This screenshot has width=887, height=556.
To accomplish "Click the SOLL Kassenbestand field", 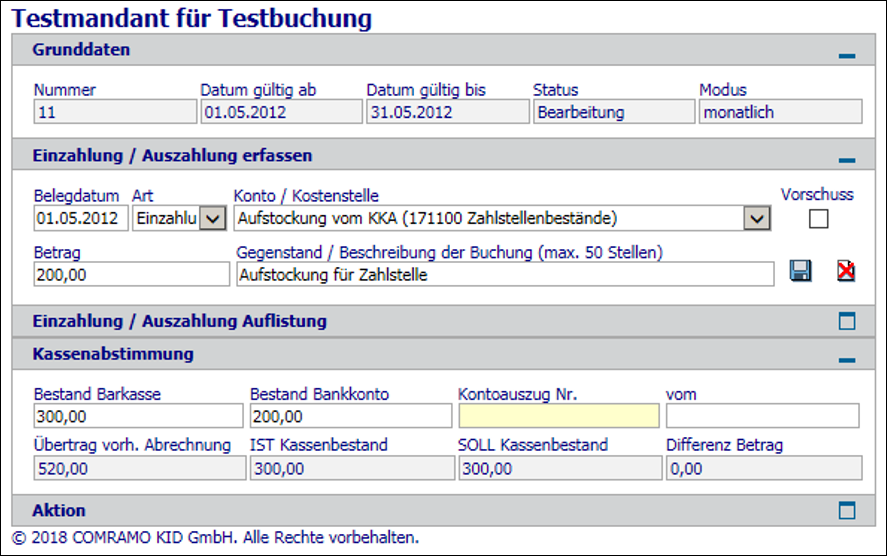I will [560, 468].
